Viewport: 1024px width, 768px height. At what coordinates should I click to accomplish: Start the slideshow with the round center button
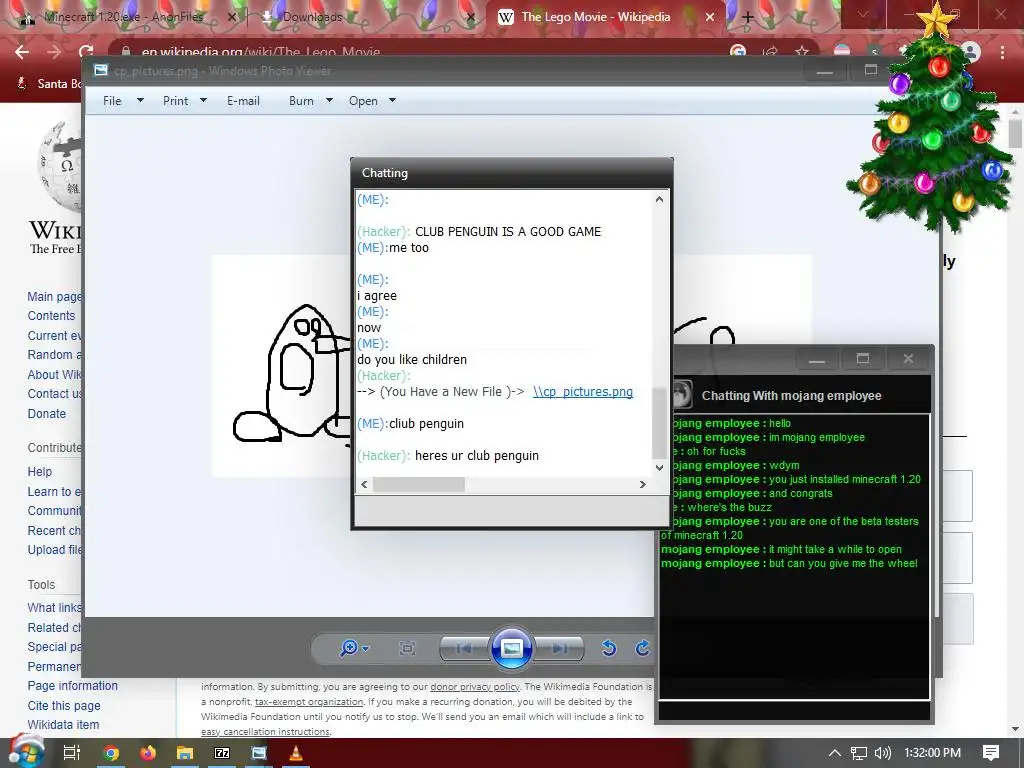(x=511, y=648)
